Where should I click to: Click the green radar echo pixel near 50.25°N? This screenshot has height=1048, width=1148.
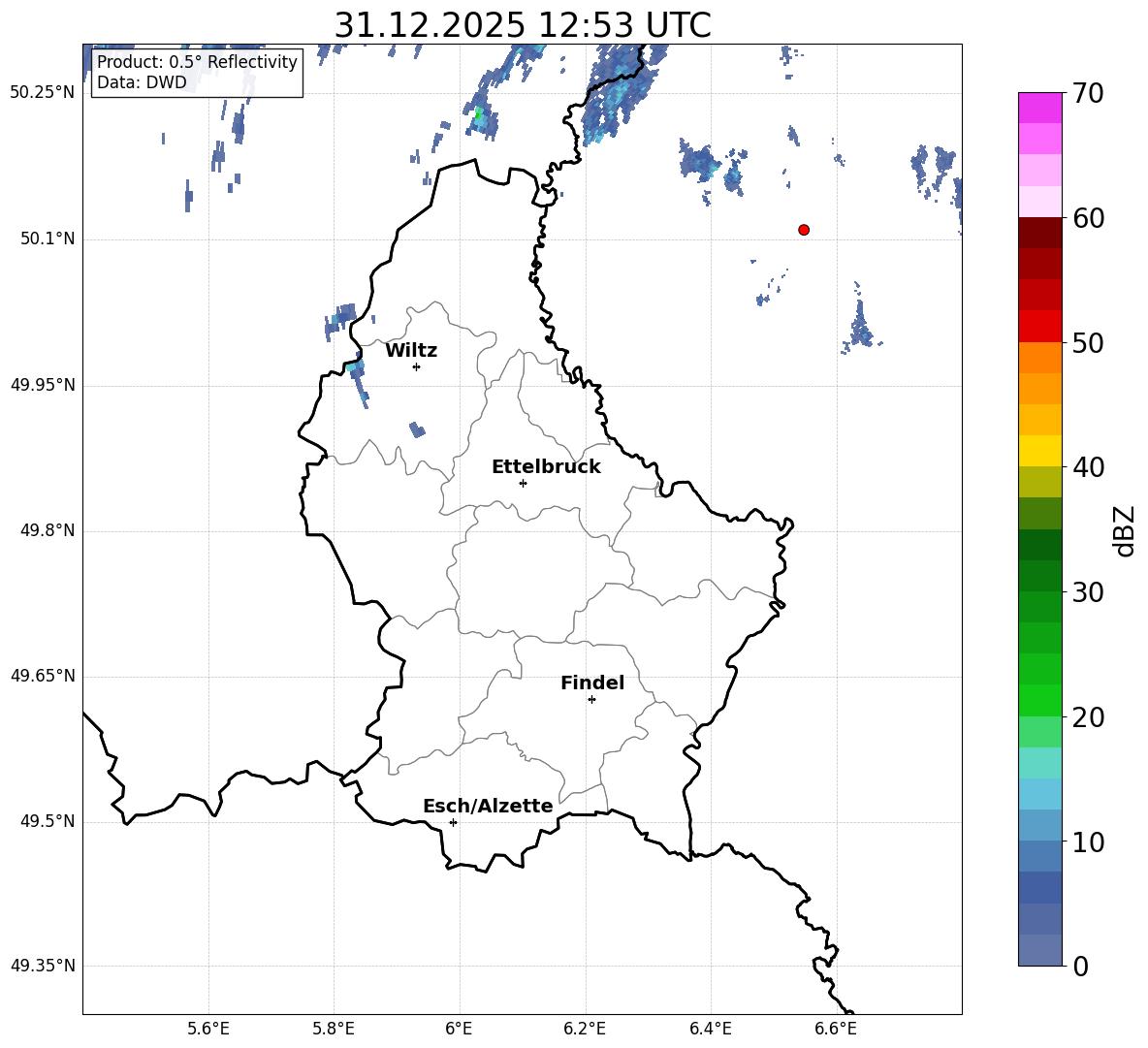click(479, 114)
